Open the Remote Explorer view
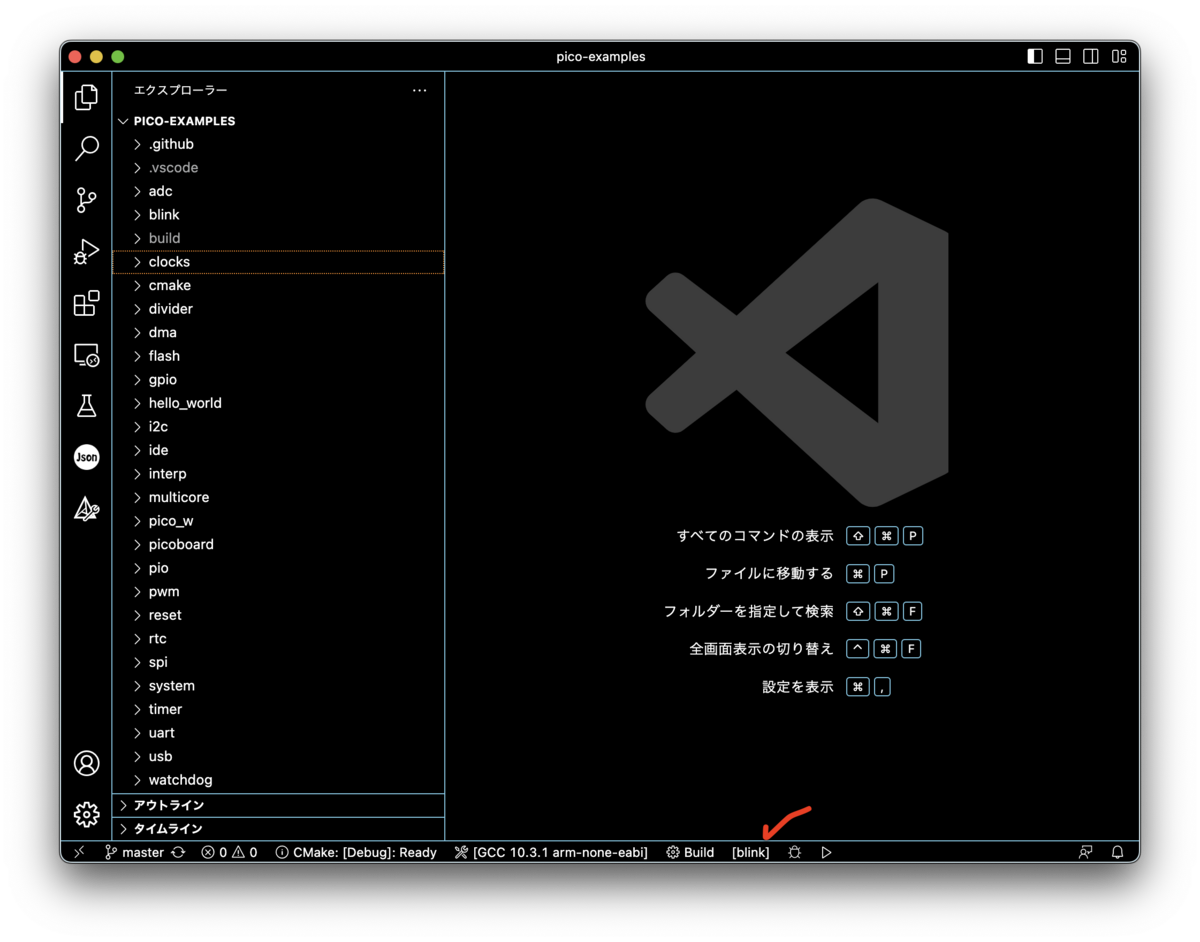 click(87, 355)
